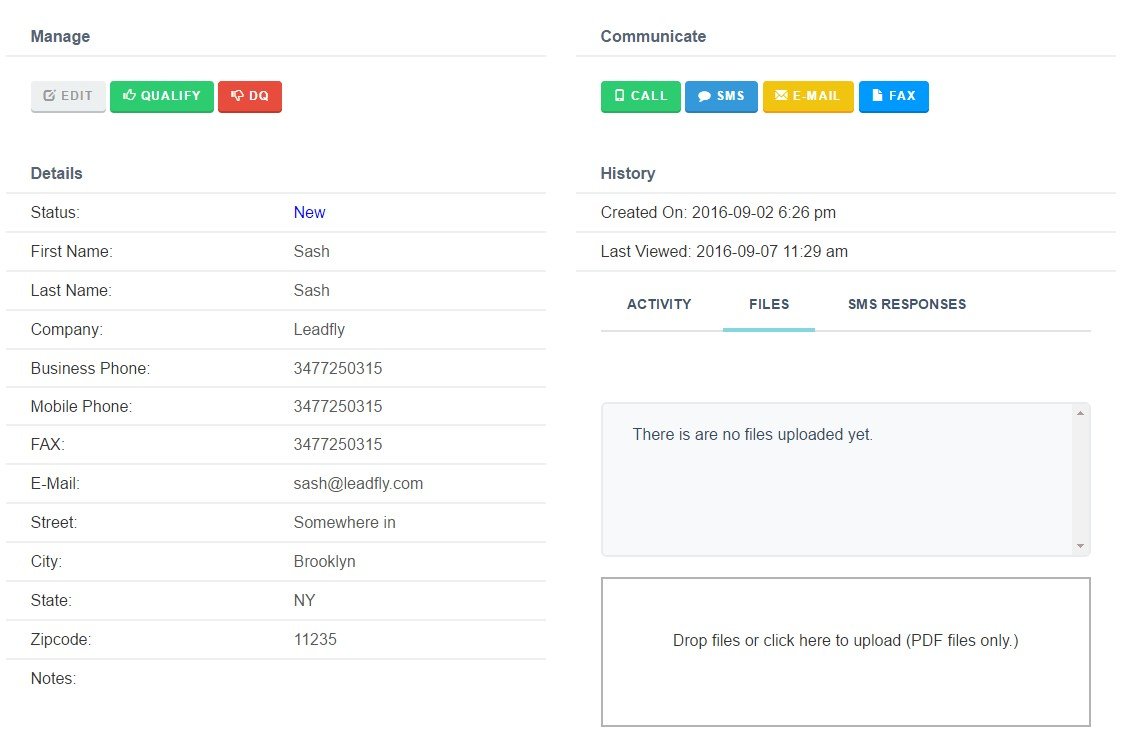This screenshot has height=751, width=1133.
Task: Click the file list scrollbar up arrow
Action: 1080,413
